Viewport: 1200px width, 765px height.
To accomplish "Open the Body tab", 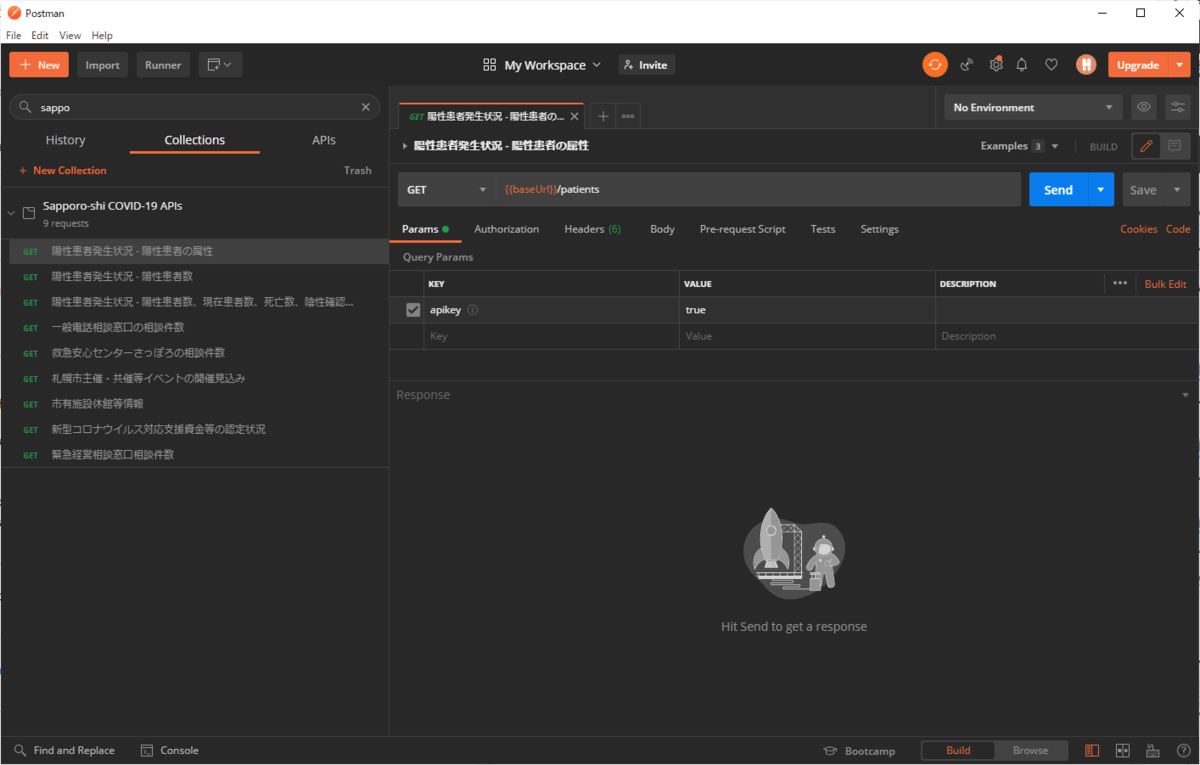I will click(662, 229).
